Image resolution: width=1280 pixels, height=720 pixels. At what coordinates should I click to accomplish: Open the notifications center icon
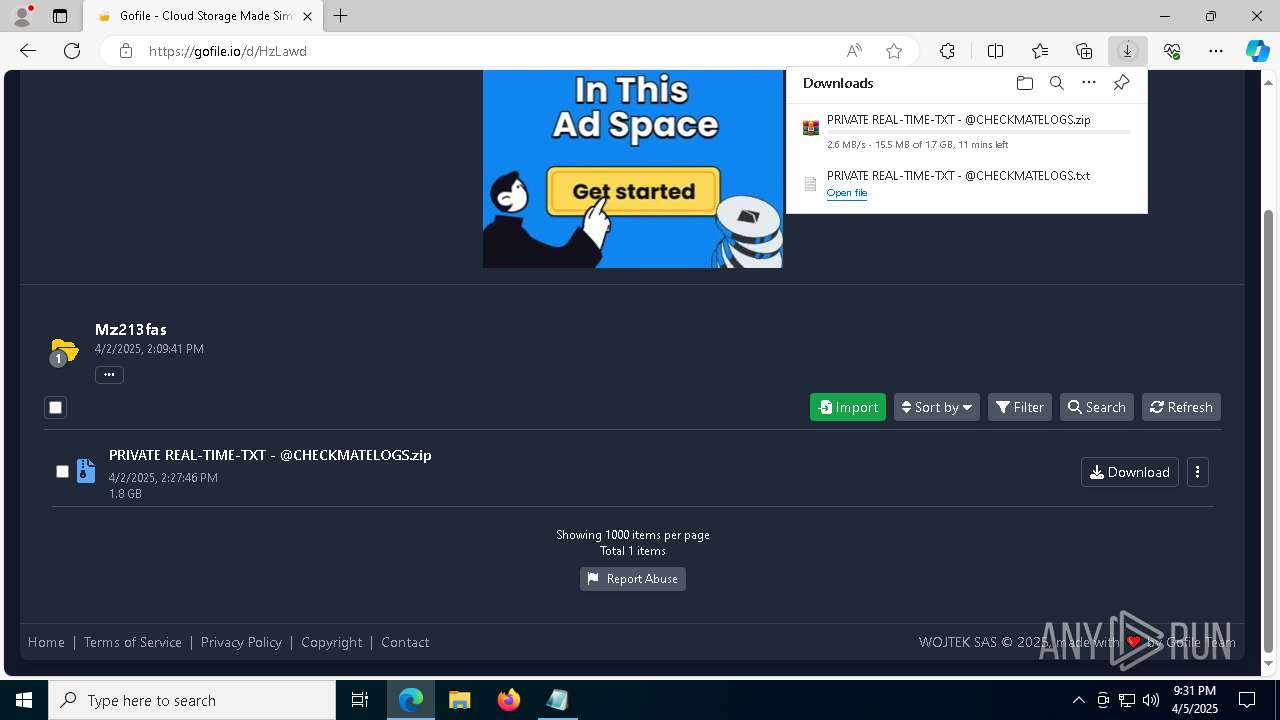click(x=1247, y=700)
